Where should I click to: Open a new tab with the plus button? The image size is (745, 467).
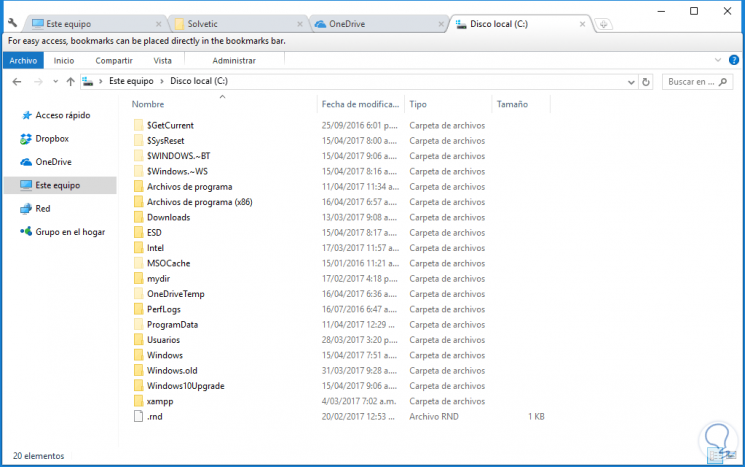click(603, 24)
